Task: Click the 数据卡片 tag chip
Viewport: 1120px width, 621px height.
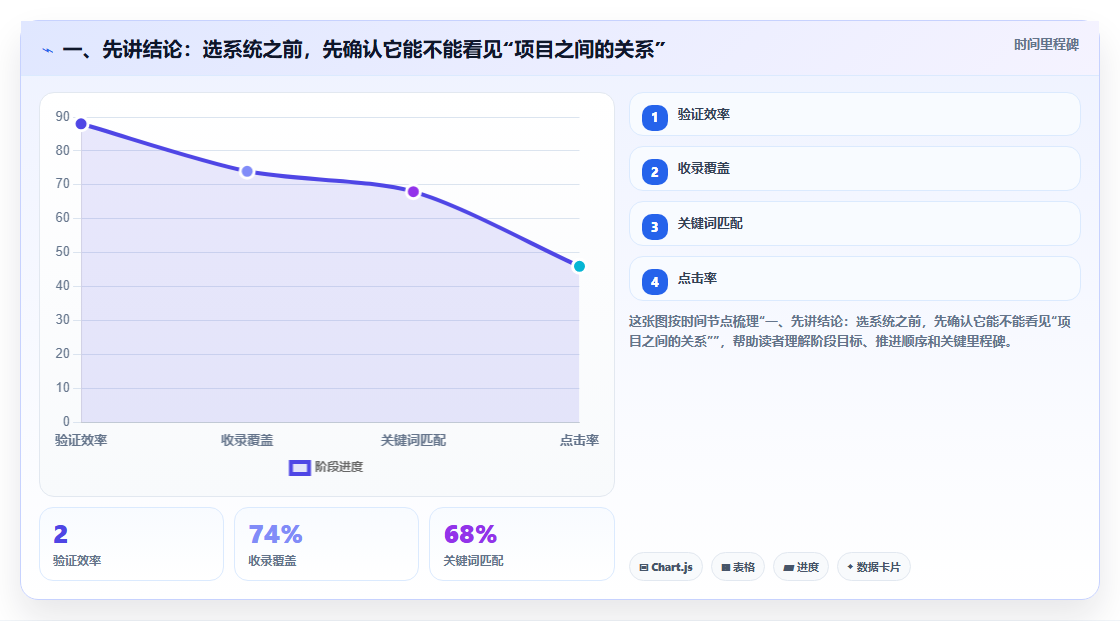Action: [874, 567]
